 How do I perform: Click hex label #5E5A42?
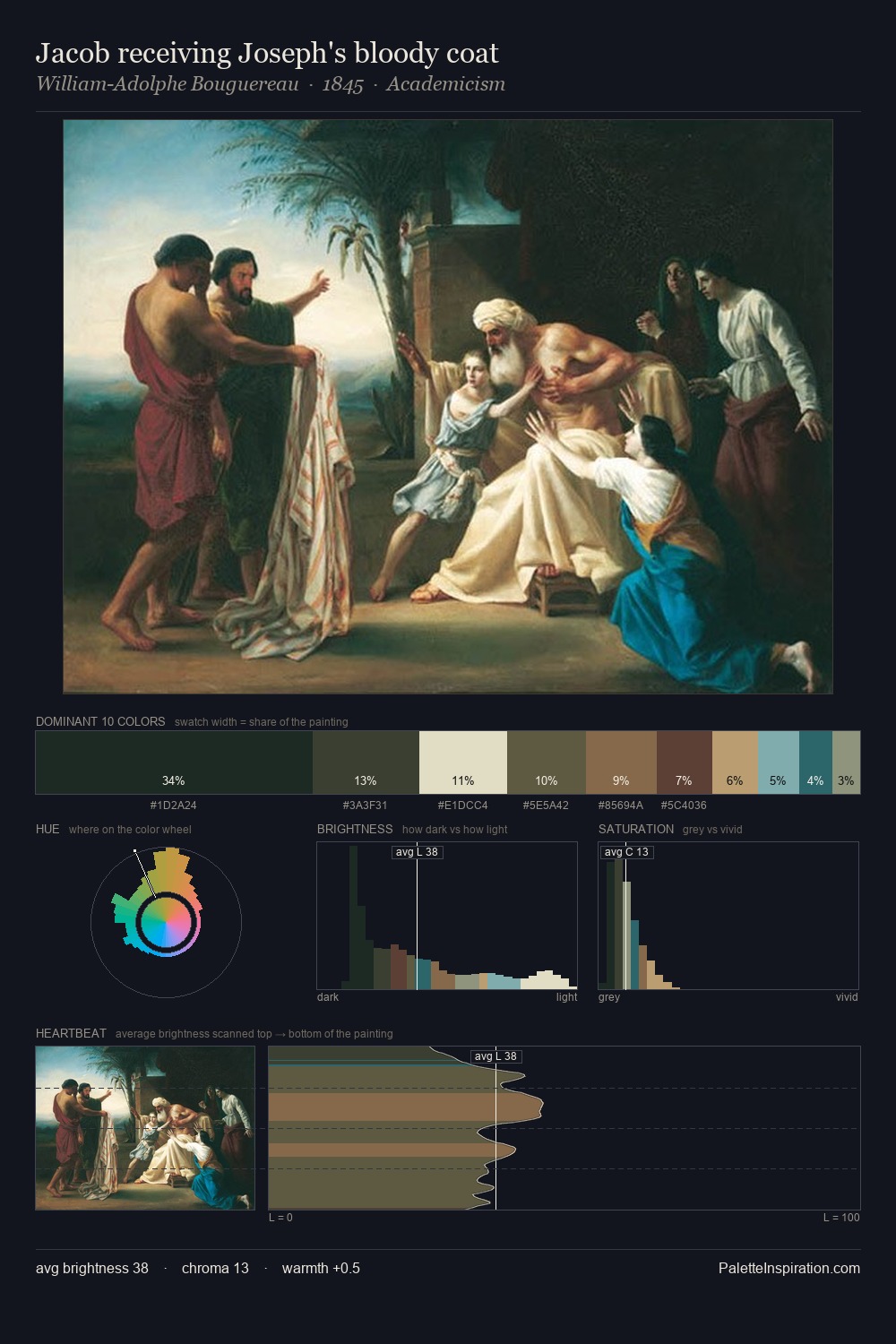pos(547,806)
